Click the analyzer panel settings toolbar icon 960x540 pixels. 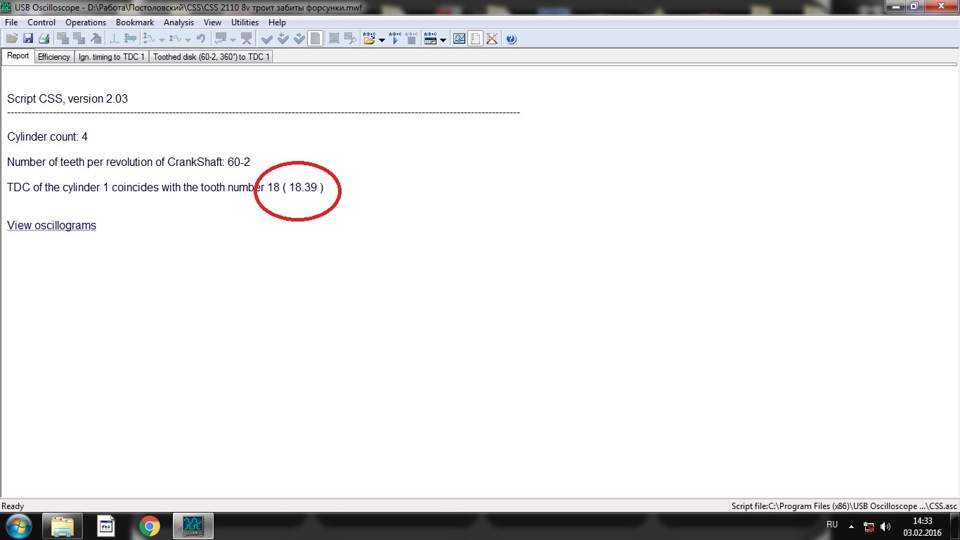pyautogui.click(x=430, y=39)
